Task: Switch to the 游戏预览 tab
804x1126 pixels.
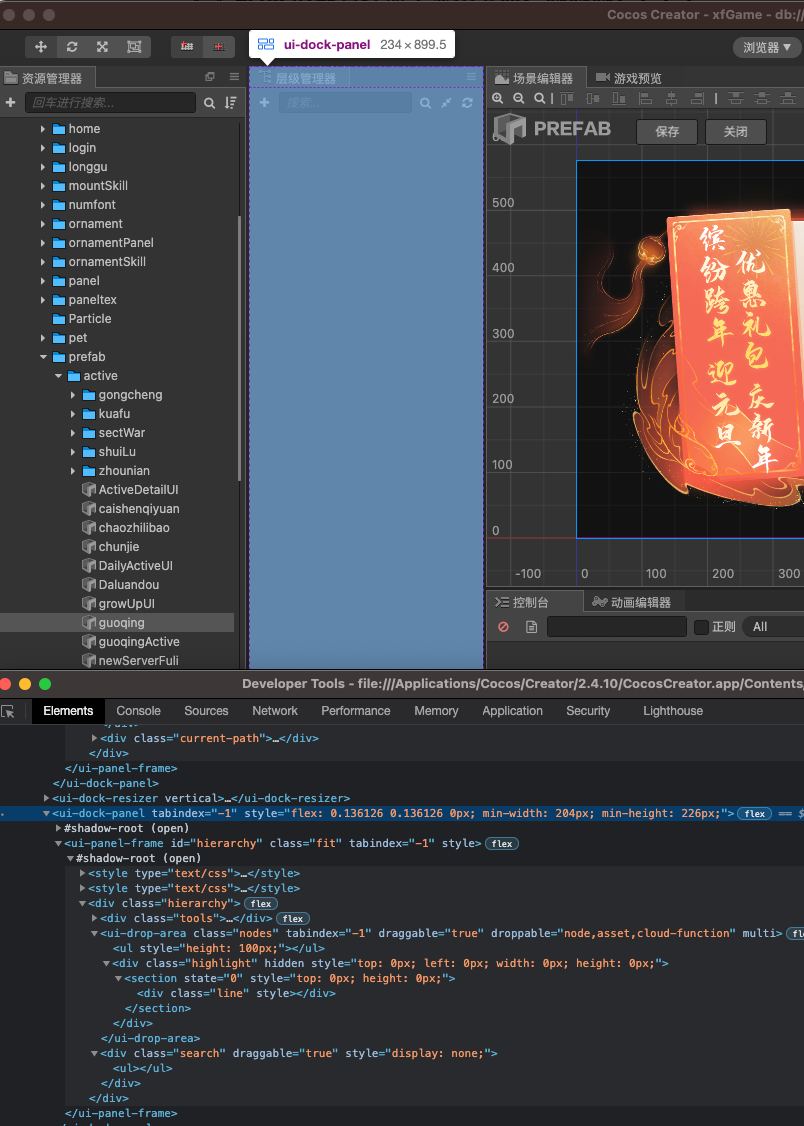Action: click(628, 78)
